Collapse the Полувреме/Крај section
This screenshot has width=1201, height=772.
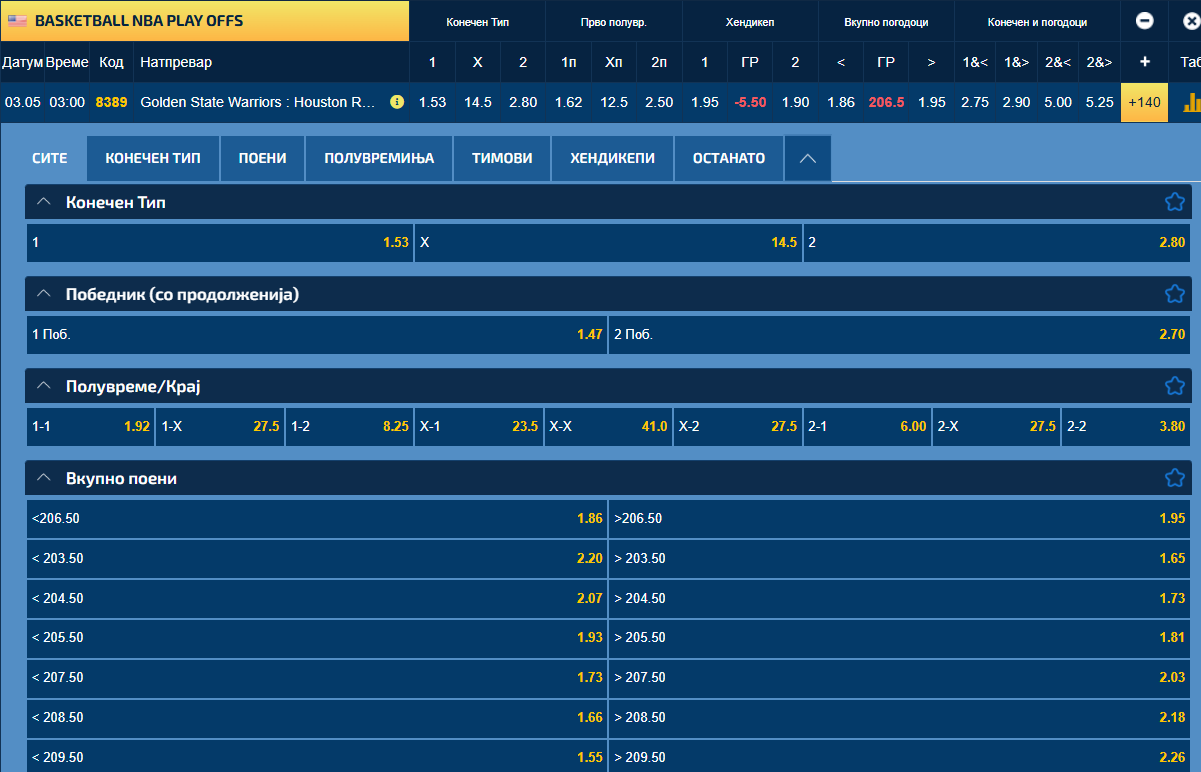tap(43, 386)
